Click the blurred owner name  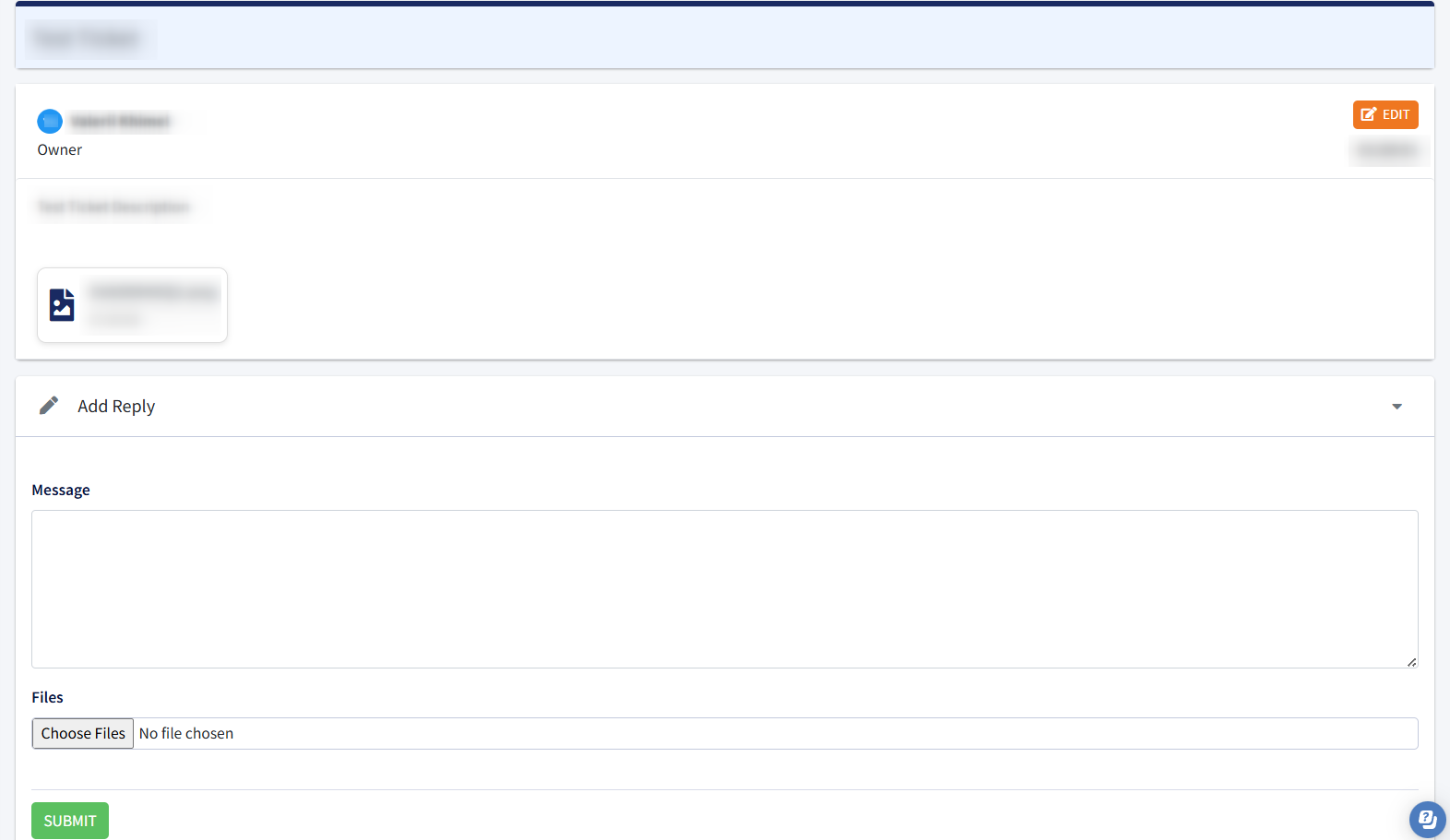coord(121,121)
